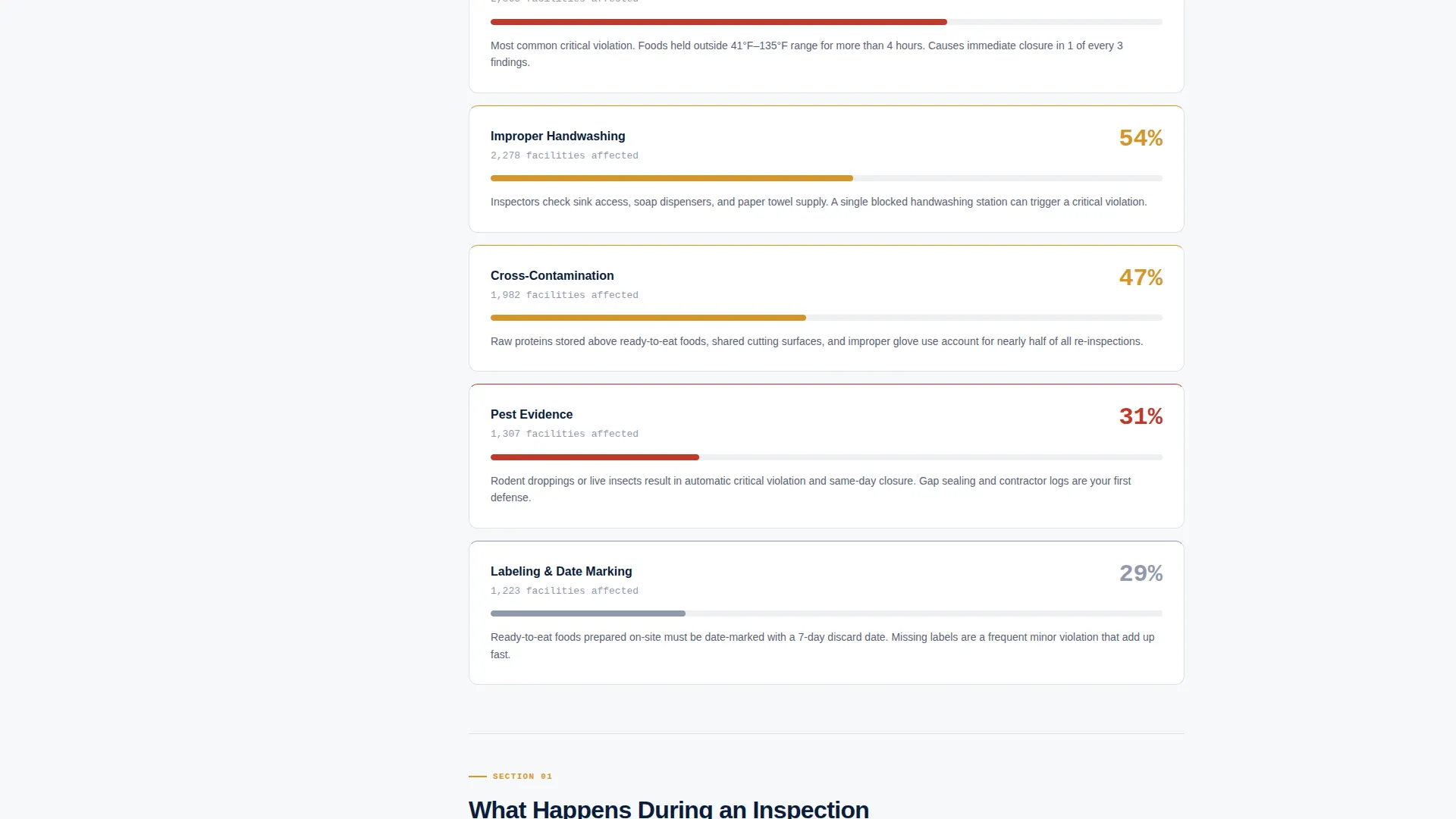Select the 31% violation rate figure
This screenshot has width=1456, height=819.
(x=1141, y=416)
